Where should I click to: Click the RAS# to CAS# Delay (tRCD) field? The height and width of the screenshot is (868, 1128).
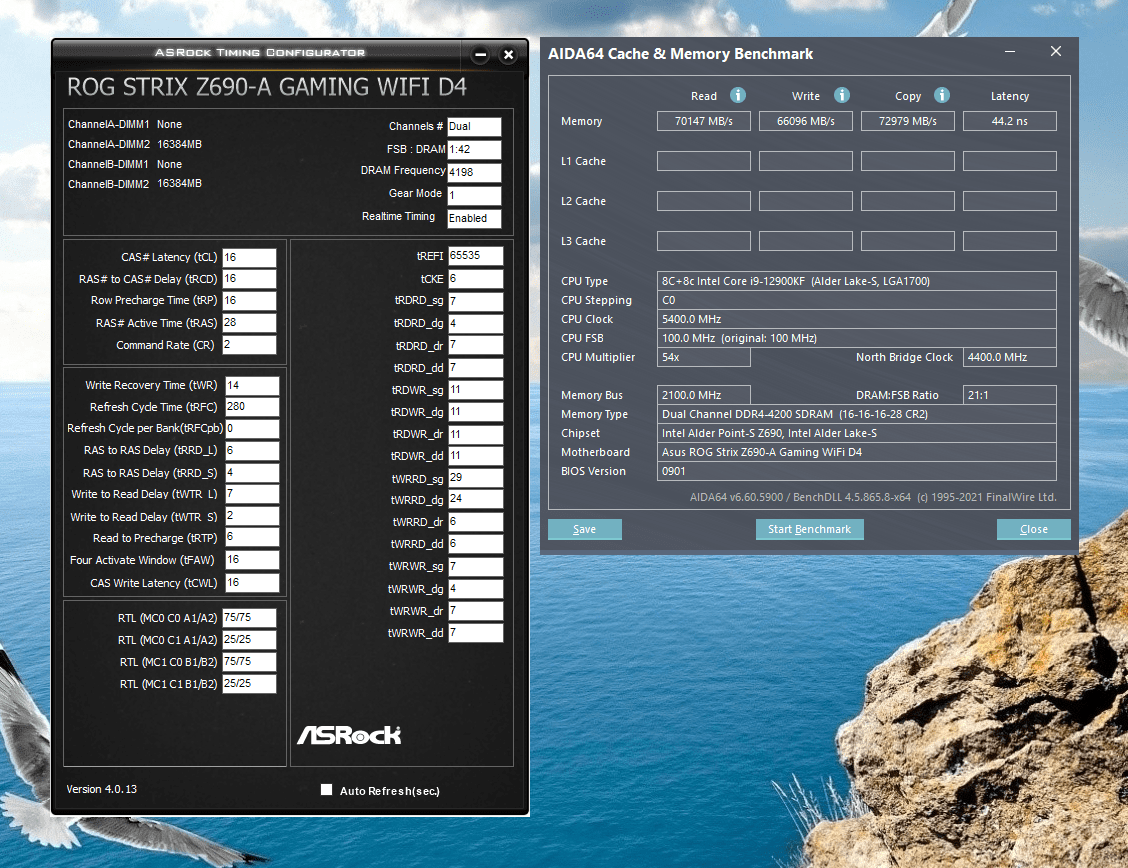click(249, 279)
